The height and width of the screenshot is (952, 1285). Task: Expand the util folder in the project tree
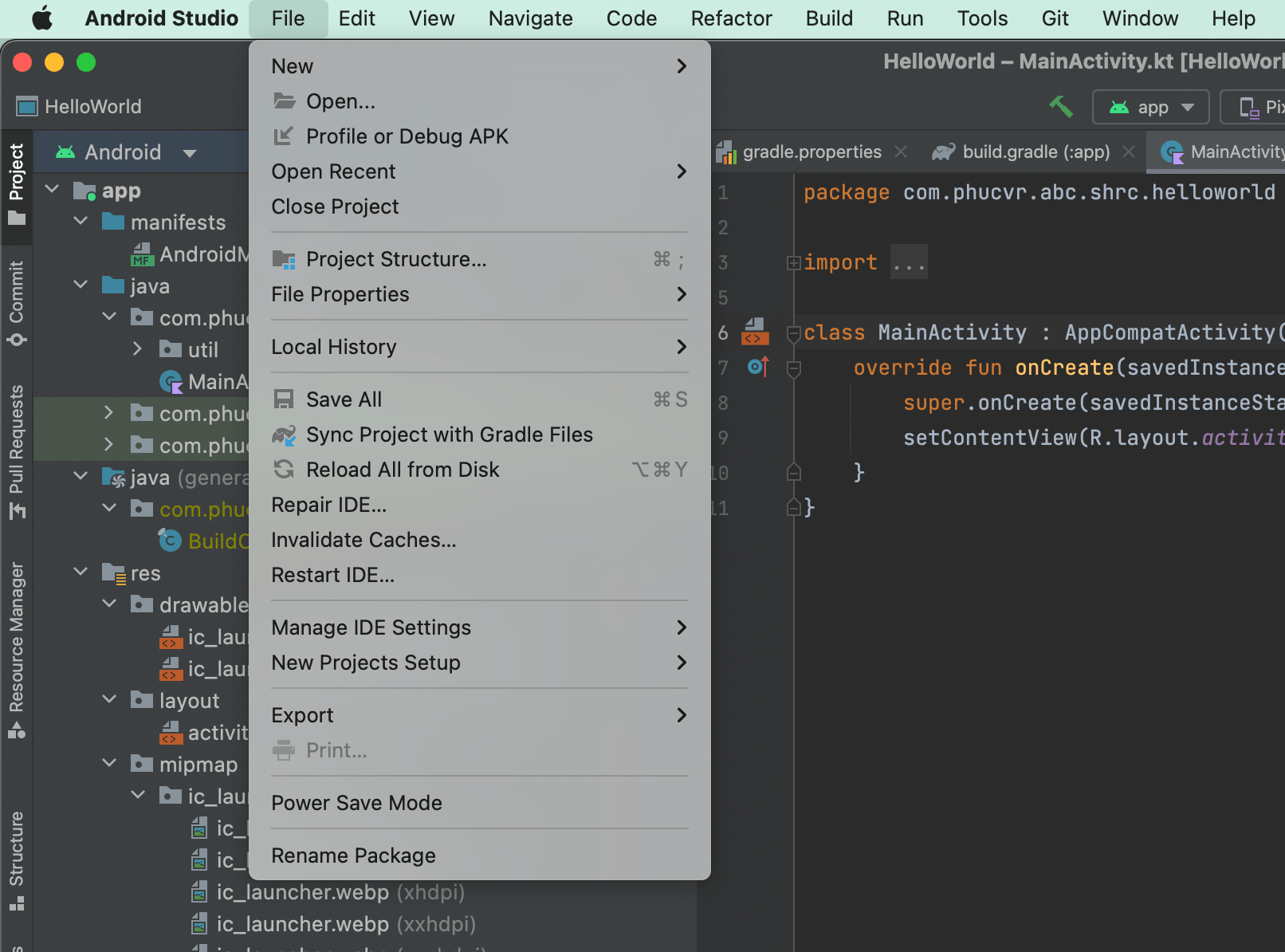click(x=137, y=348)
